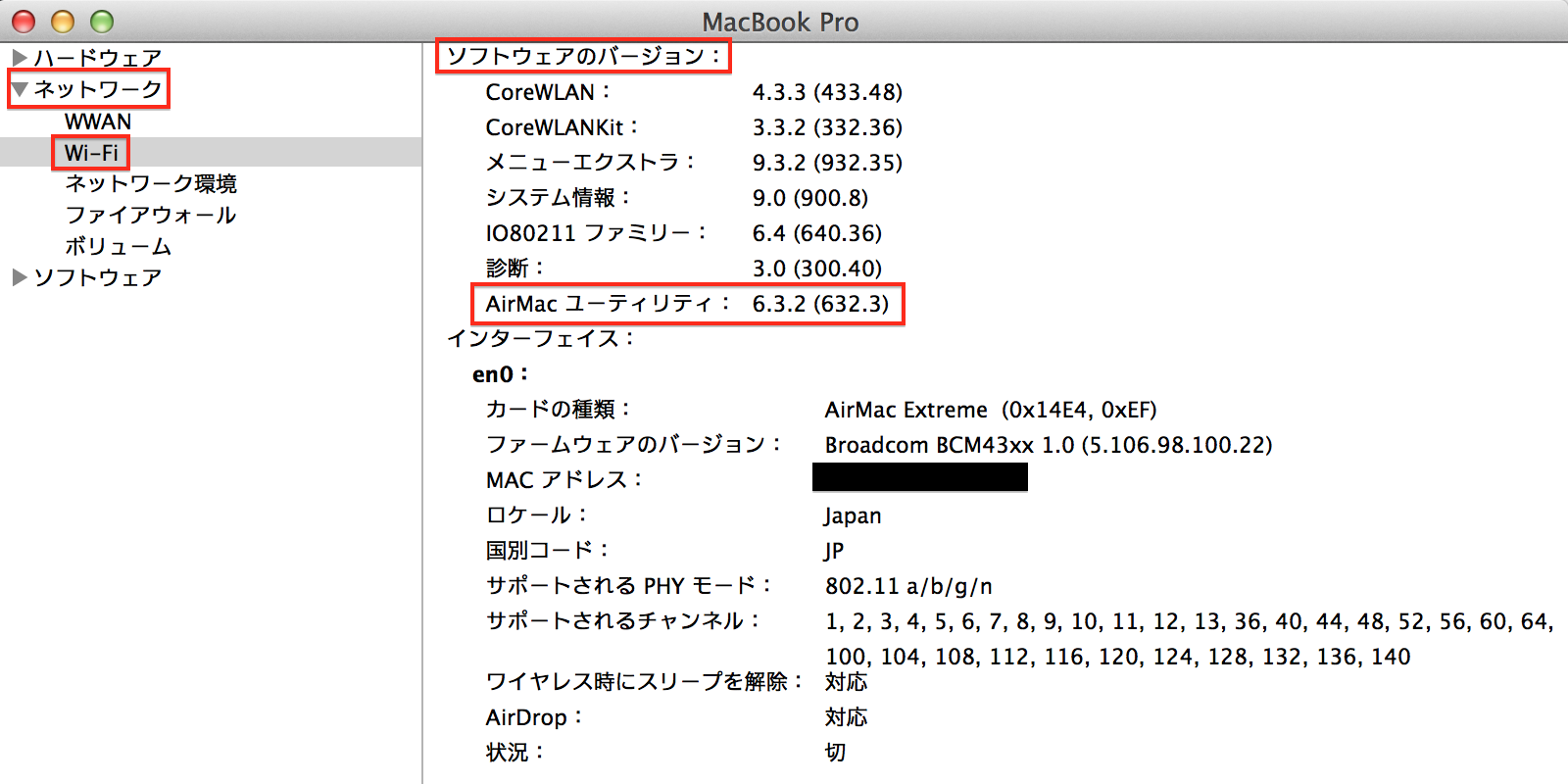The image size is (1568, 784).
Task: Click the 診断 label
Action: (515, 269)
